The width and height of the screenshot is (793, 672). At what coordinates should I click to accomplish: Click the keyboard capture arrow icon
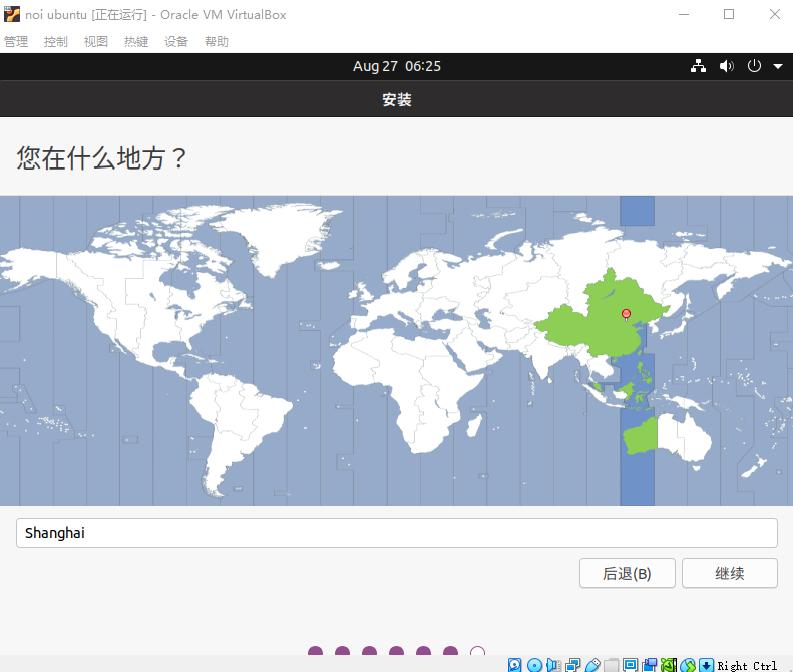pos(707,665)
